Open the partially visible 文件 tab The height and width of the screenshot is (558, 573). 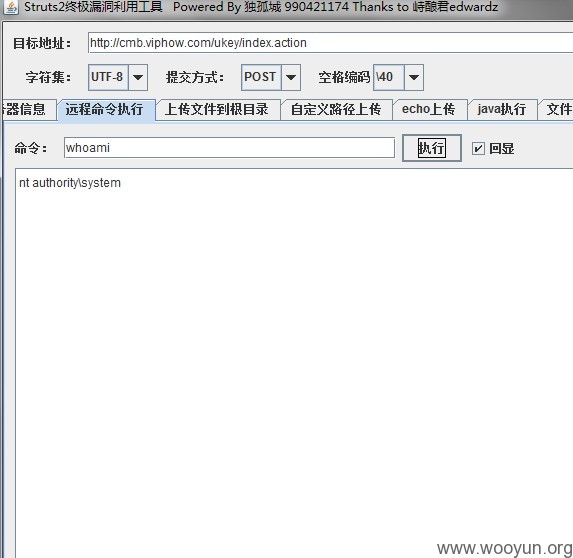pos(556,109)
